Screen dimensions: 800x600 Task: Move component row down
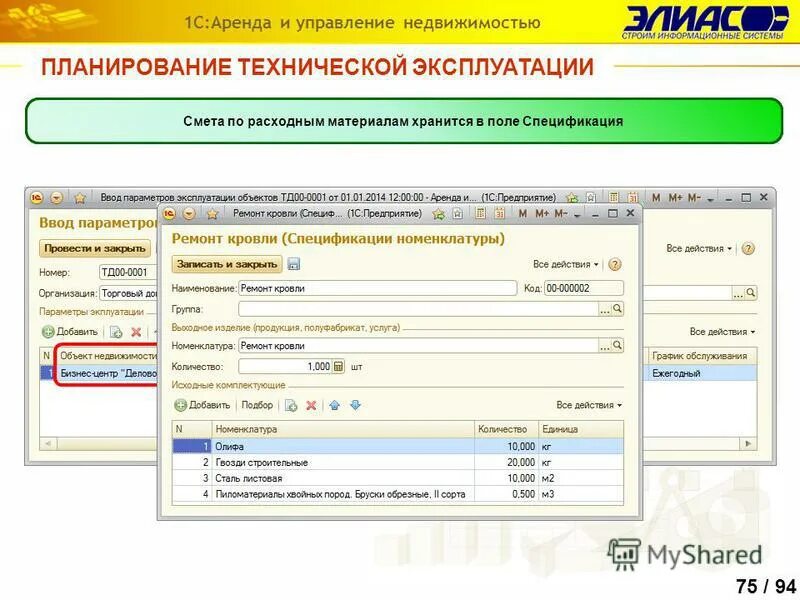(356, 405)
